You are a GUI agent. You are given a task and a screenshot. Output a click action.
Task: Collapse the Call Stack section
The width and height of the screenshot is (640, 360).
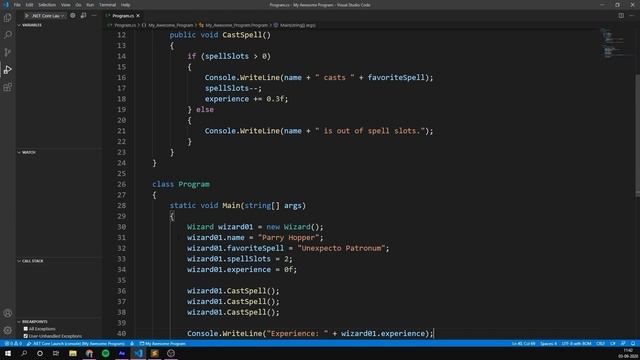[59, 261]
